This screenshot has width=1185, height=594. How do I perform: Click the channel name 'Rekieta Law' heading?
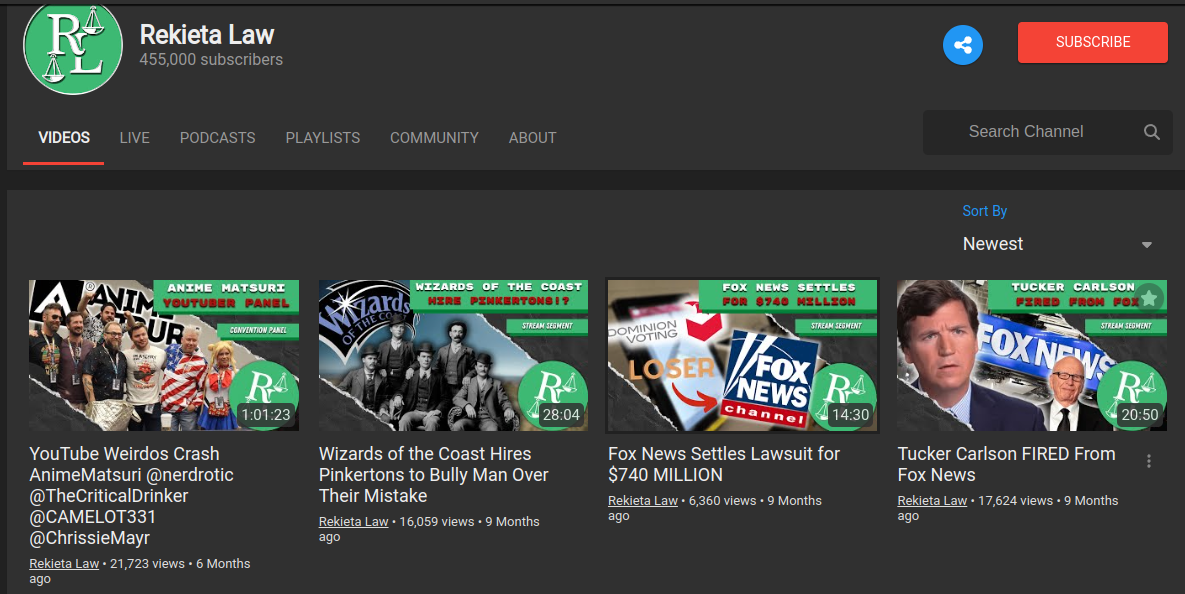point(206,35)
